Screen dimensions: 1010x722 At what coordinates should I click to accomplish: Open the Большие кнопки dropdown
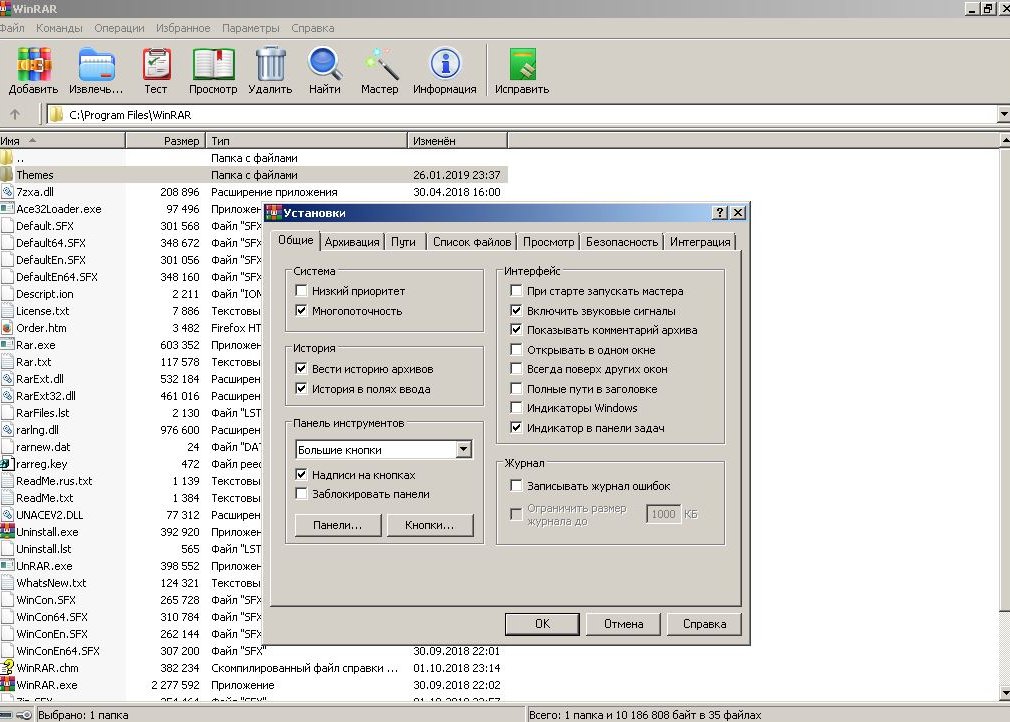pos(463,450)
